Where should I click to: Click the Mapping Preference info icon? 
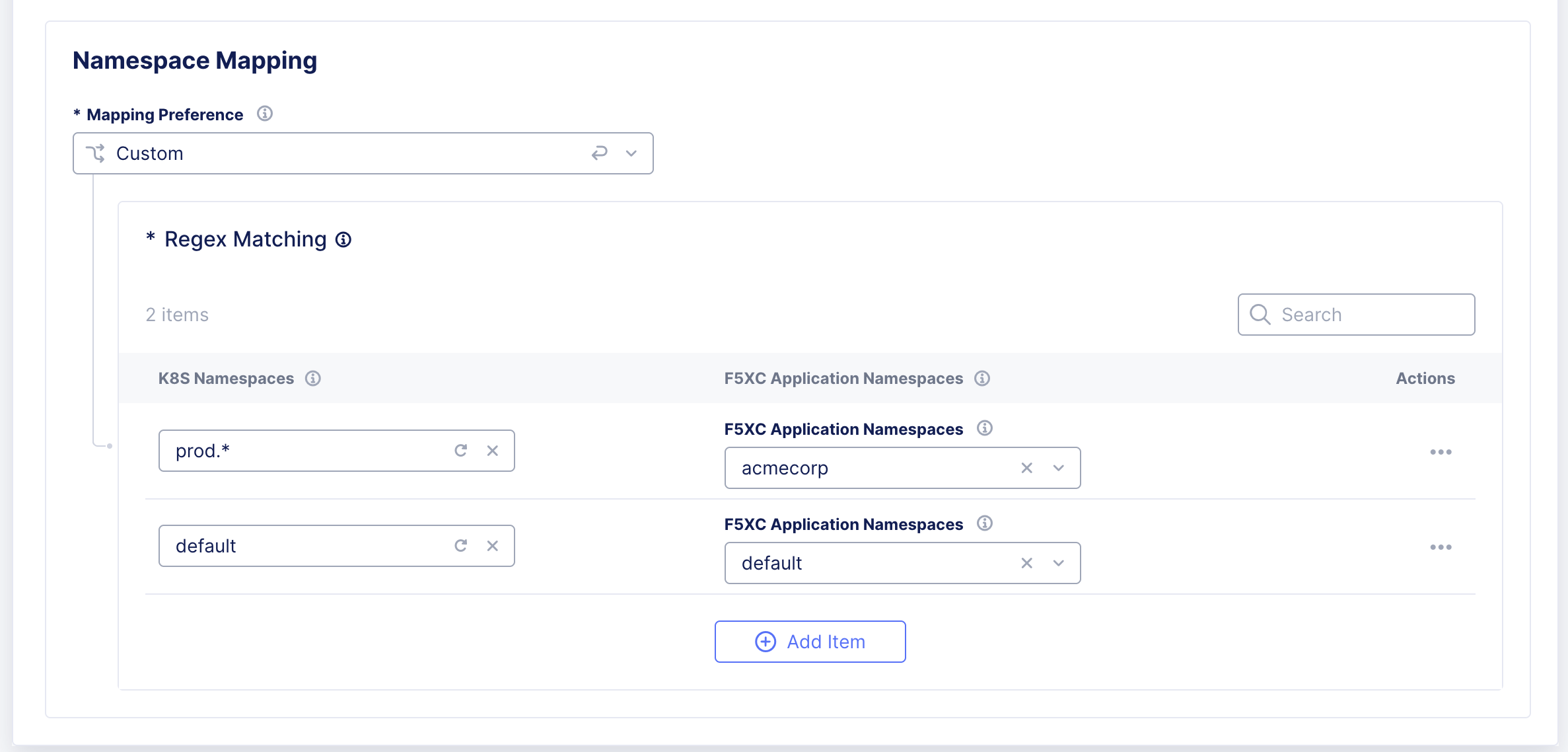coord(265,114)
